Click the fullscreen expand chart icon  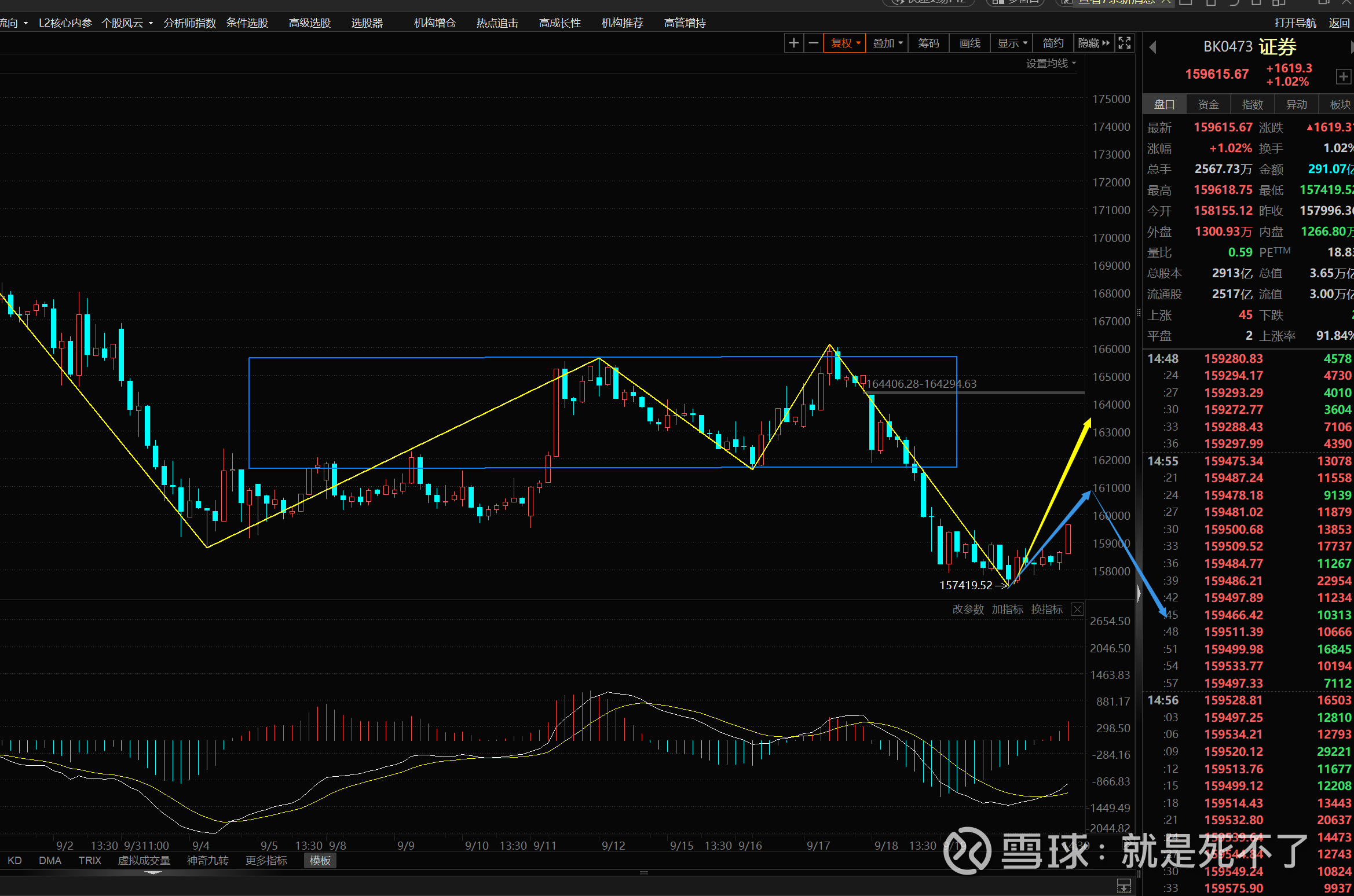tap(1124, 43)
